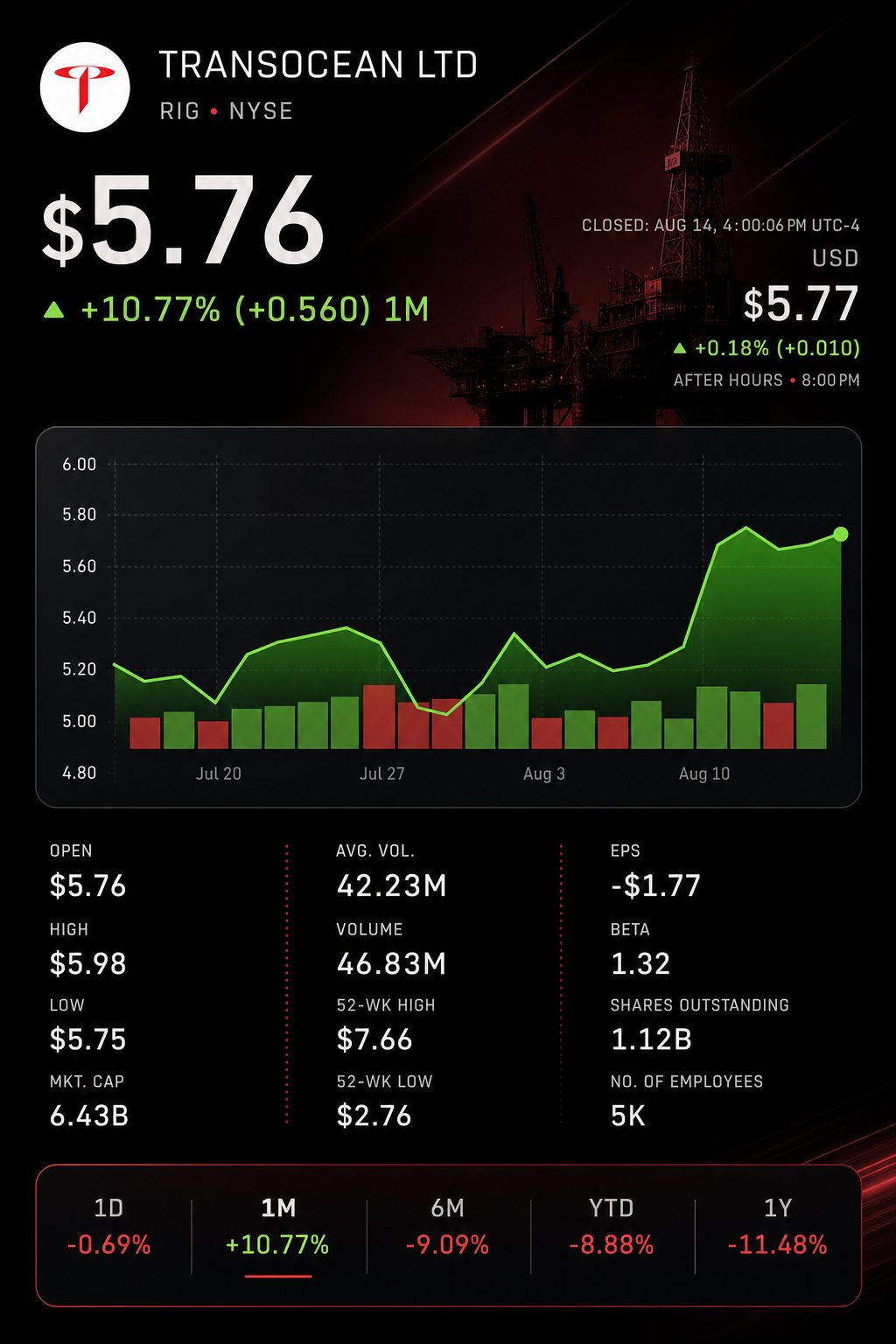The image size is (896, 1344).
Task: Click the -8.88% YTD return value
Action: click(612, 1245)
